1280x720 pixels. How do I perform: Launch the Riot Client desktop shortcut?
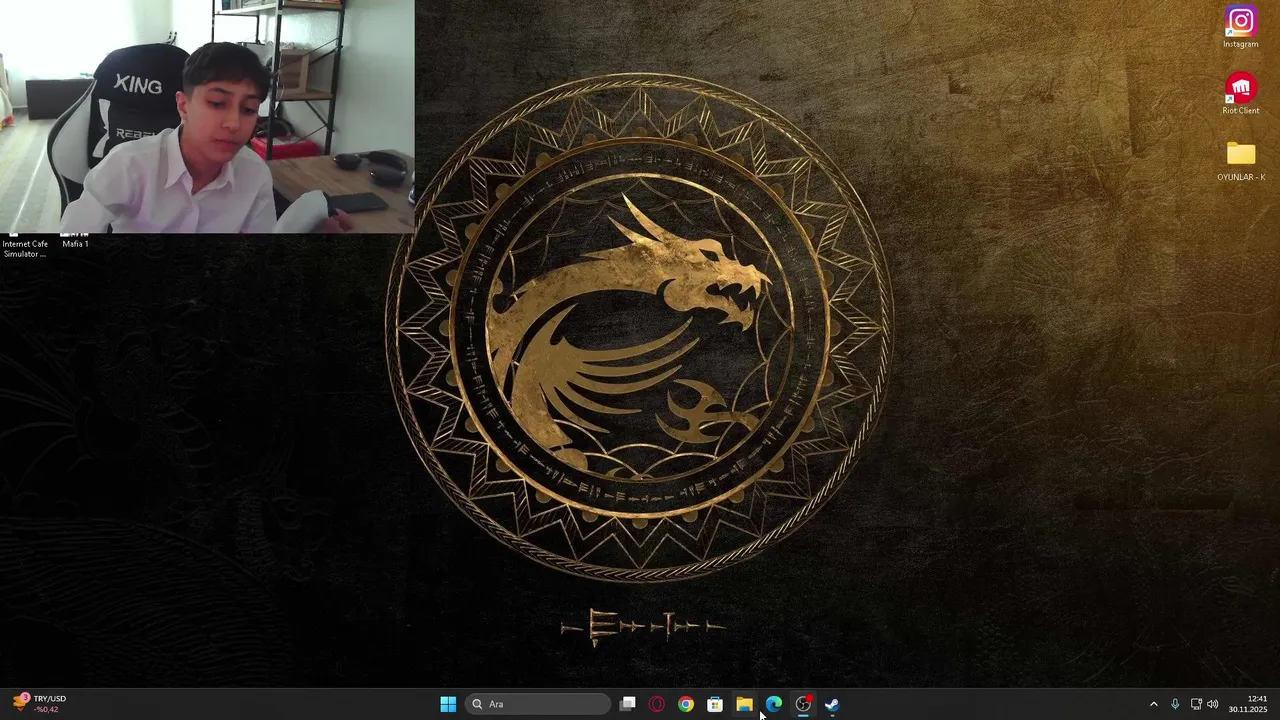pyautogui.click(x=1241, y=94)
